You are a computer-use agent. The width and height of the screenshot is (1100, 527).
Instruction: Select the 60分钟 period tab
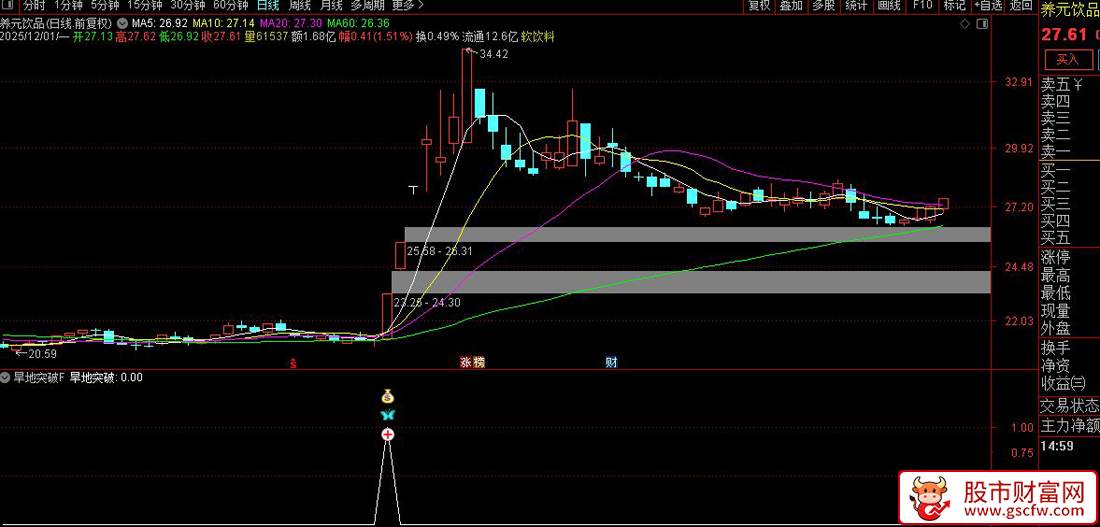tap(229, 6)
